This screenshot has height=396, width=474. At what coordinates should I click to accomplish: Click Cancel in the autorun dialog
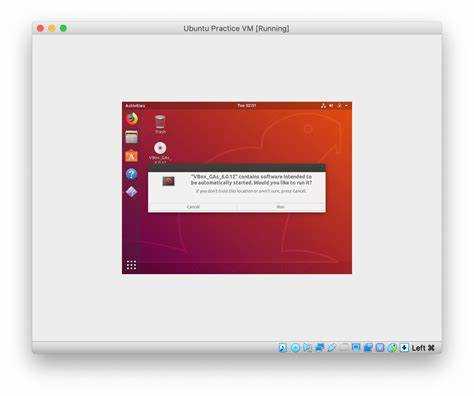tap(193, 207)
